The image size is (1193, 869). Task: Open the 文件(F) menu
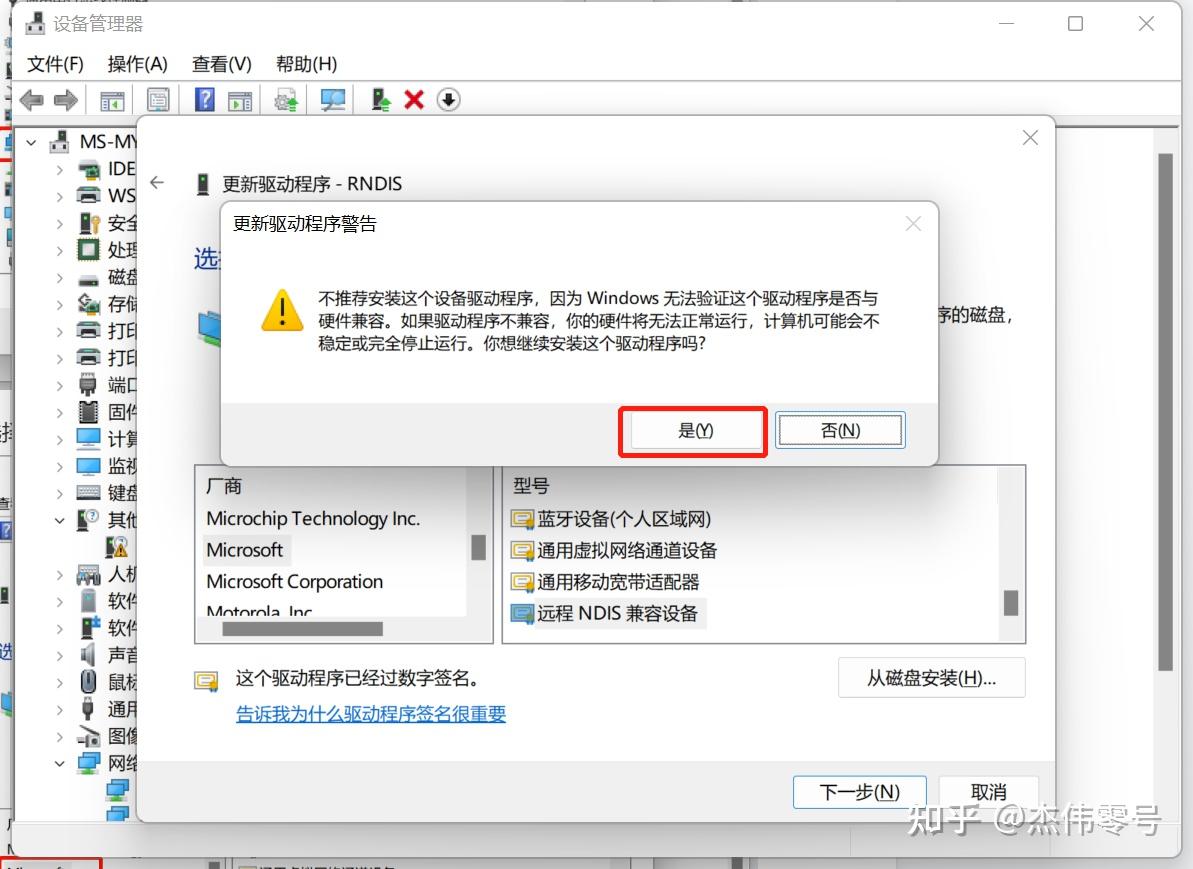click(56, 64)
